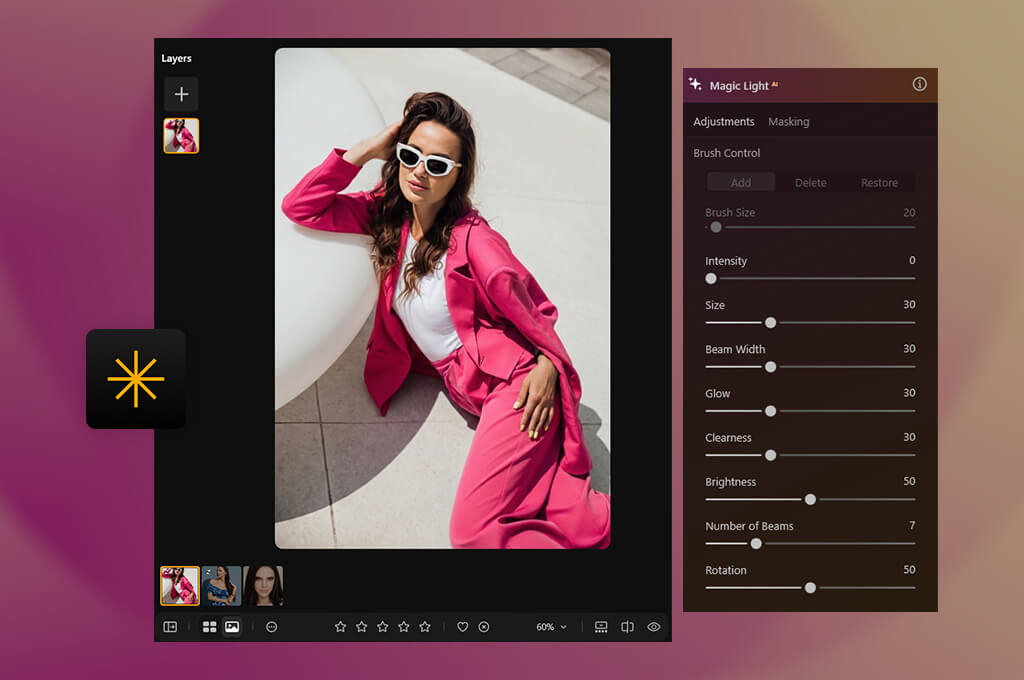
Task: Rate the photo four stars
Action: (404, 627)
